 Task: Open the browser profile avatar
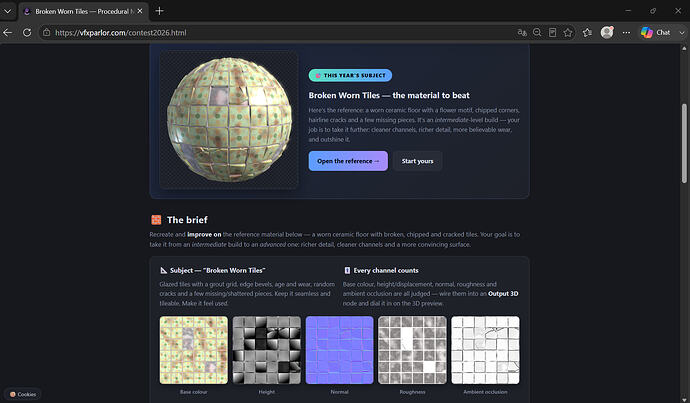607,32
